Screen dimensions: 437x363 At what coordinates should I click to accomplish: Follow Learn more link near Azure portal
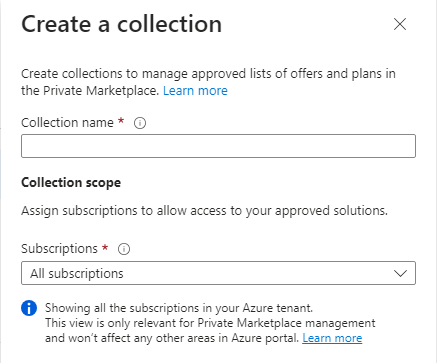[332, 338]
